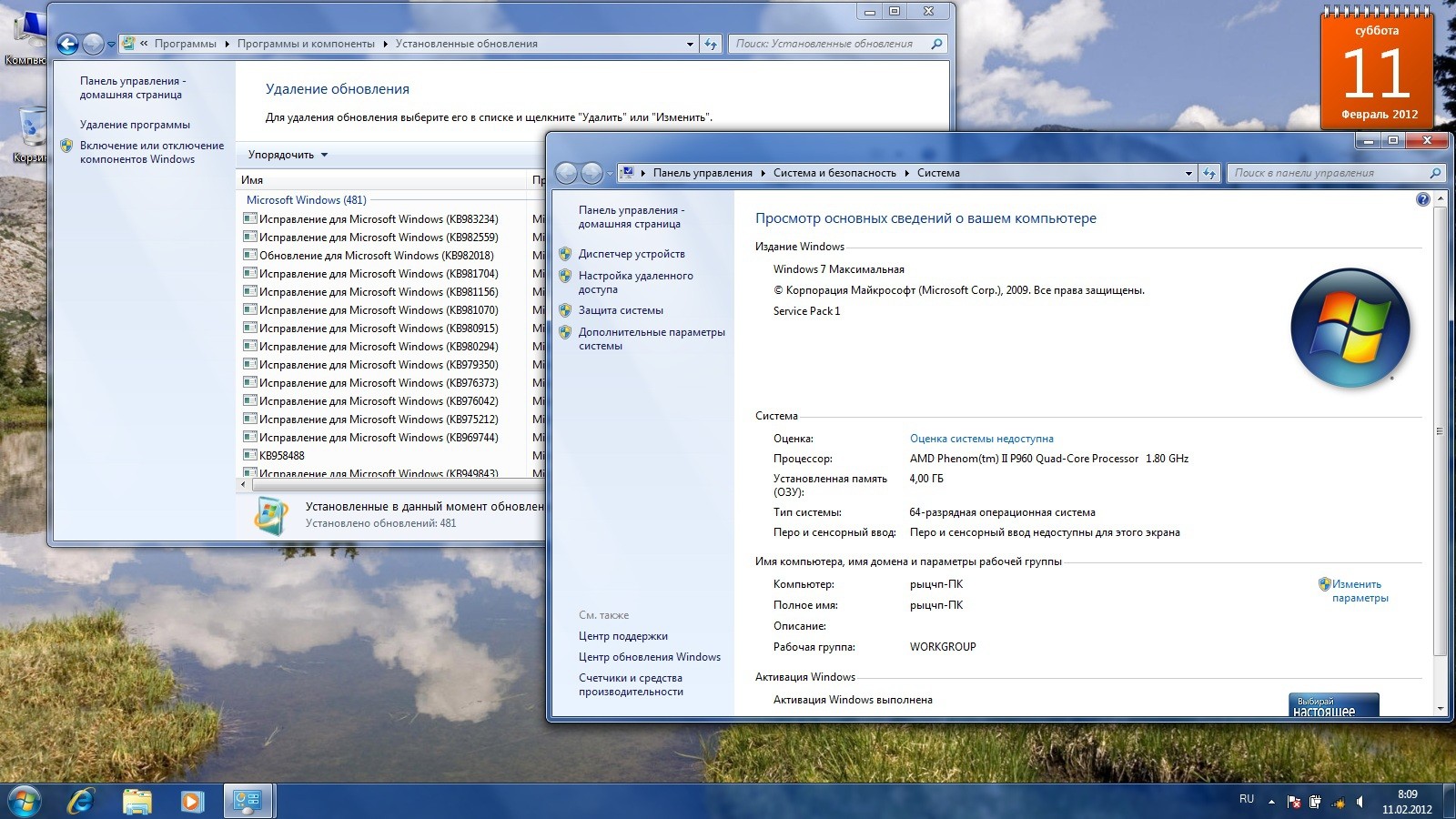The height and width of the screenshot is (819, 1456).
Task: Refresh the System window address bar
Action: pos(1208,173)
